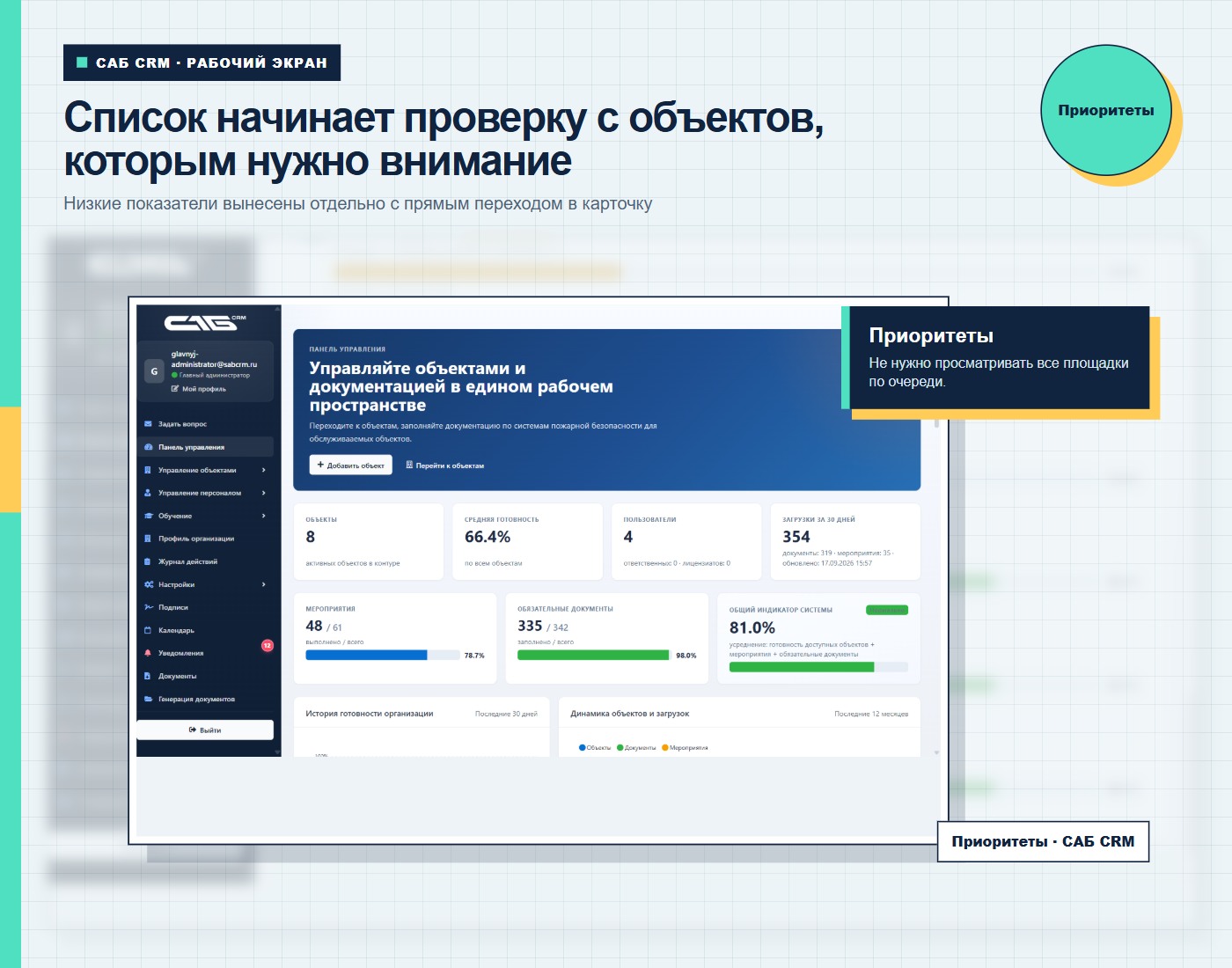This screenshot has height=968, width=1232.
Task: Click the Объекты card showing 8
Action: point(369,542)
